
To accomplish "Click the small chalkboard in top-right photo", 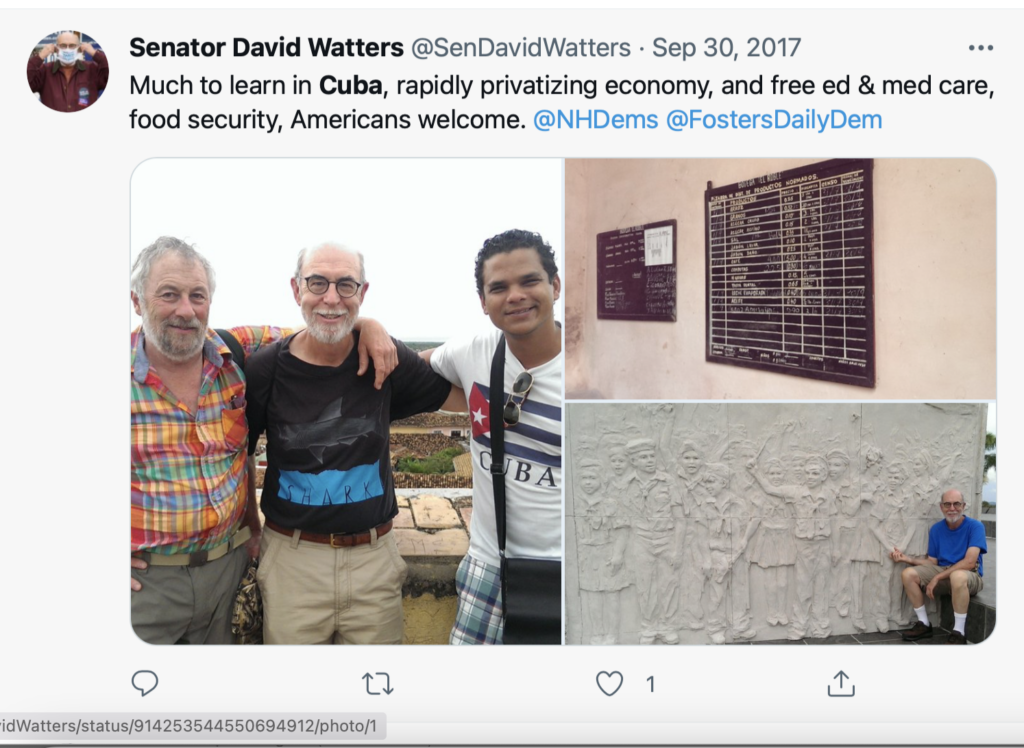I will 636,270.
